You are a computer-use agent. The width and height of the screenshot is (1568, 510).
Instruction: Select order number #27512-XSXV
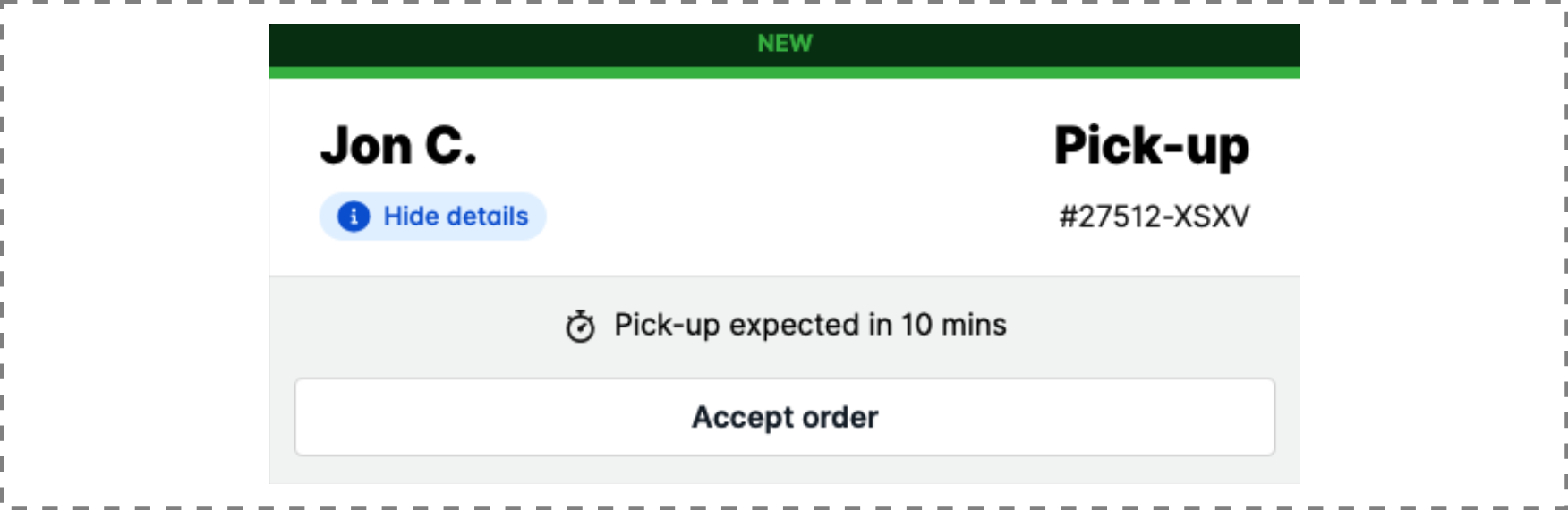tap(1155, 217)
